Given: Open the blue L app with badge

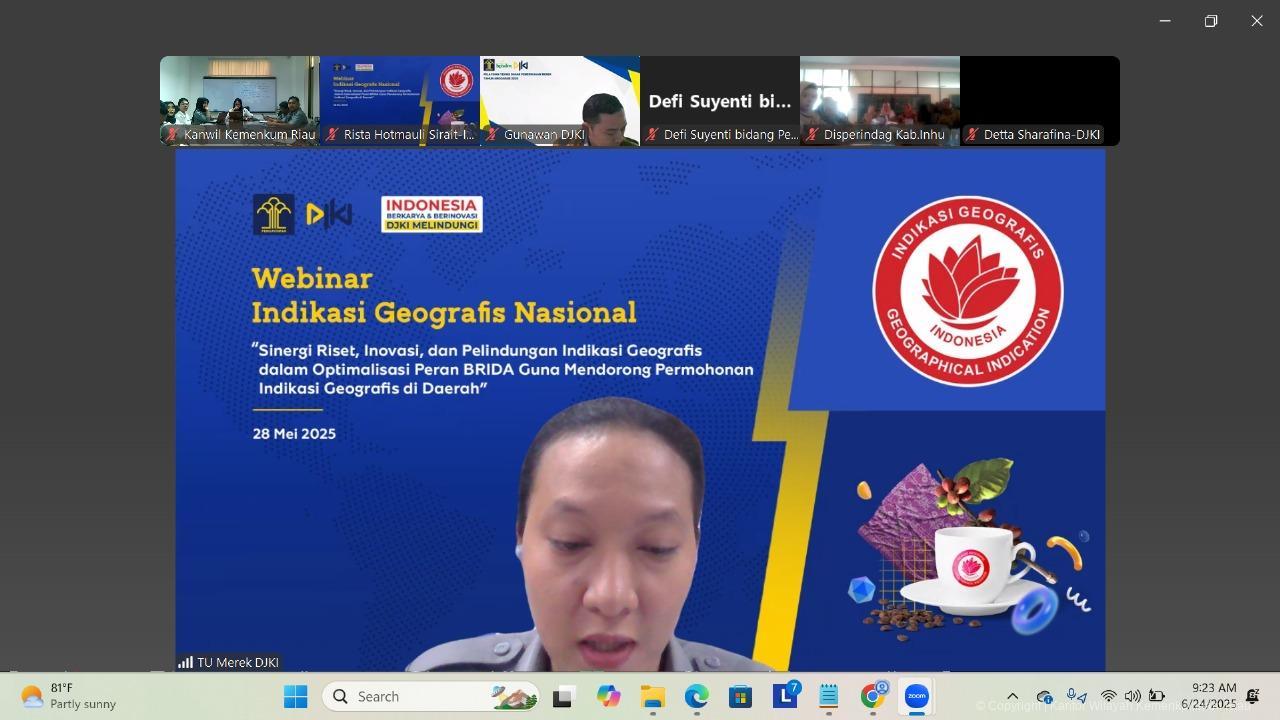Looking at the screenshot, I should pyautogui.click(x=785, y=696).
